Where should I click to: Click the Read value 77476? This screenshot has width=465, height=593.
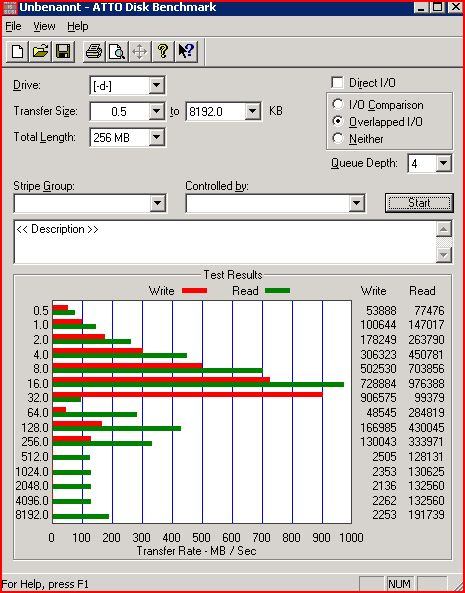tap(429, 311)
